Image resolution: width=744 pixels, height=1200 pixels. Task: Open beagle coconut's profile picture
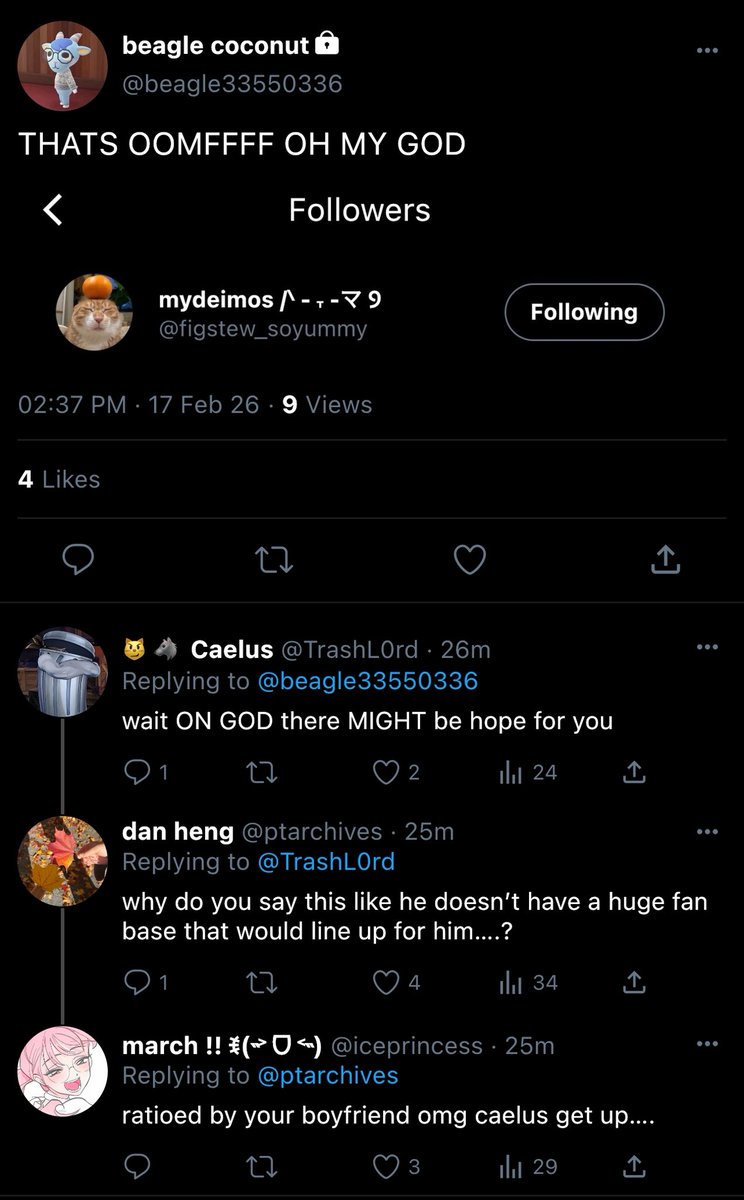point(63,64)
